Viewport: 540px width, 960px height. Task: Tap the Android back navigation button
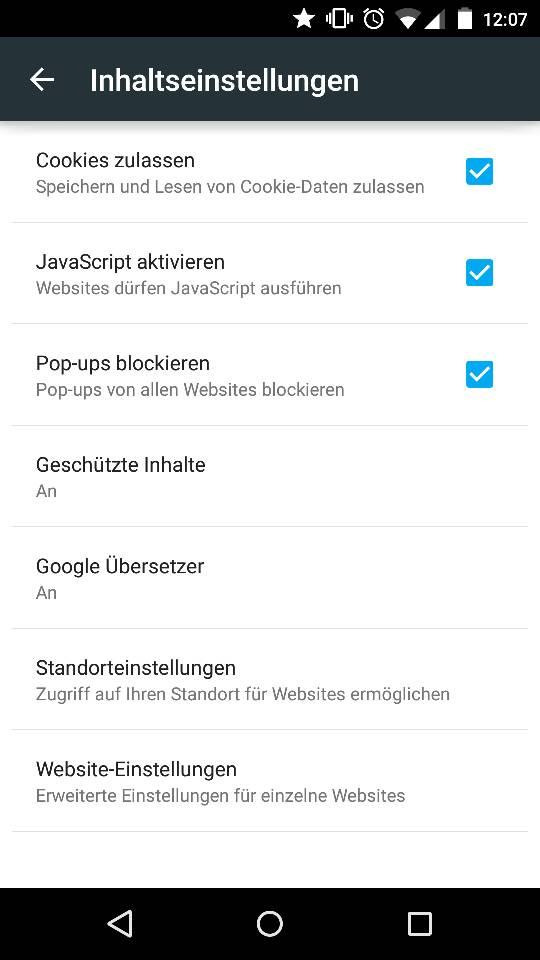(x=120, y=923)
